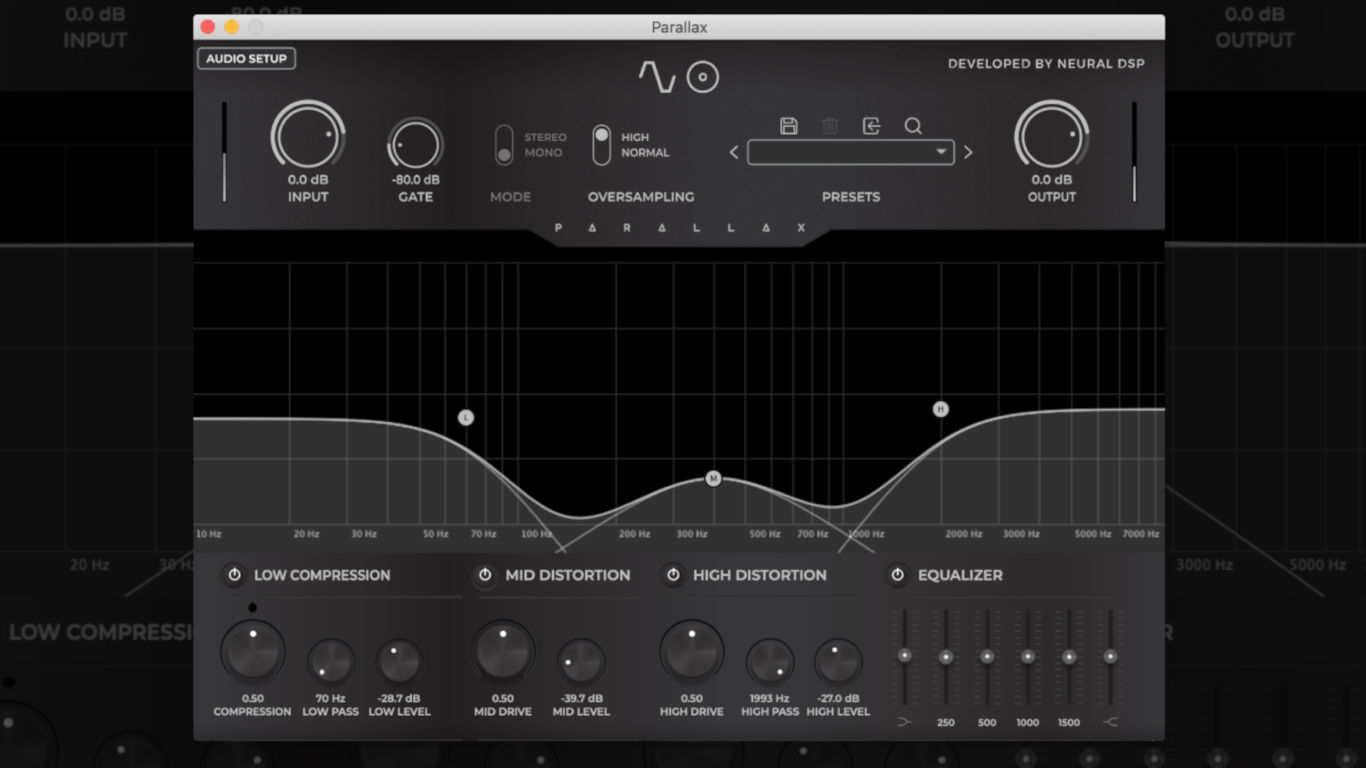Select the L band node on graph
Viewport: 1366px width, 768px height.
click(x=466, y=417)
